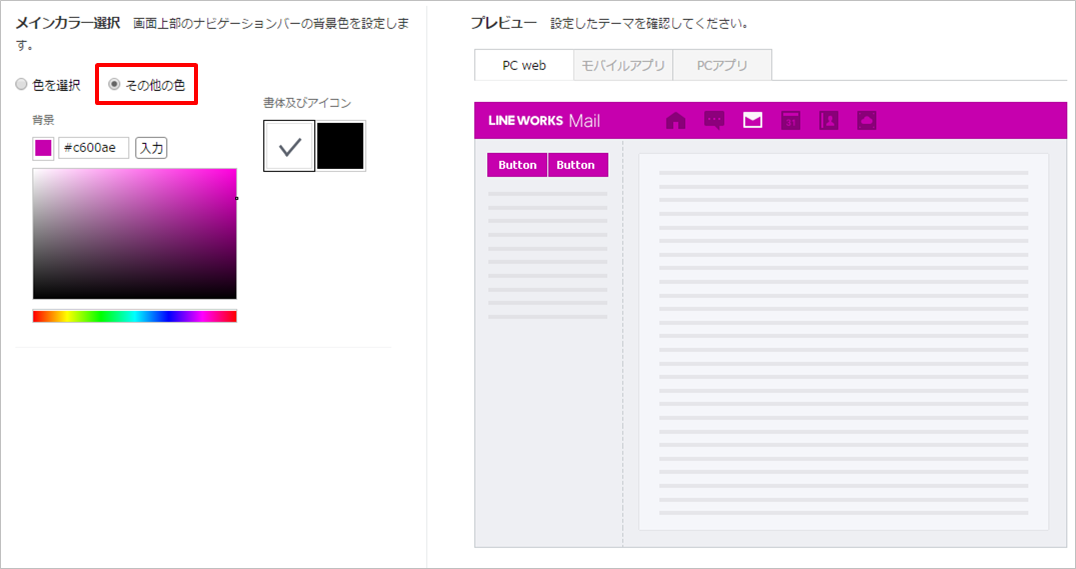Select the その他の色 radio button

click(114, 85)
